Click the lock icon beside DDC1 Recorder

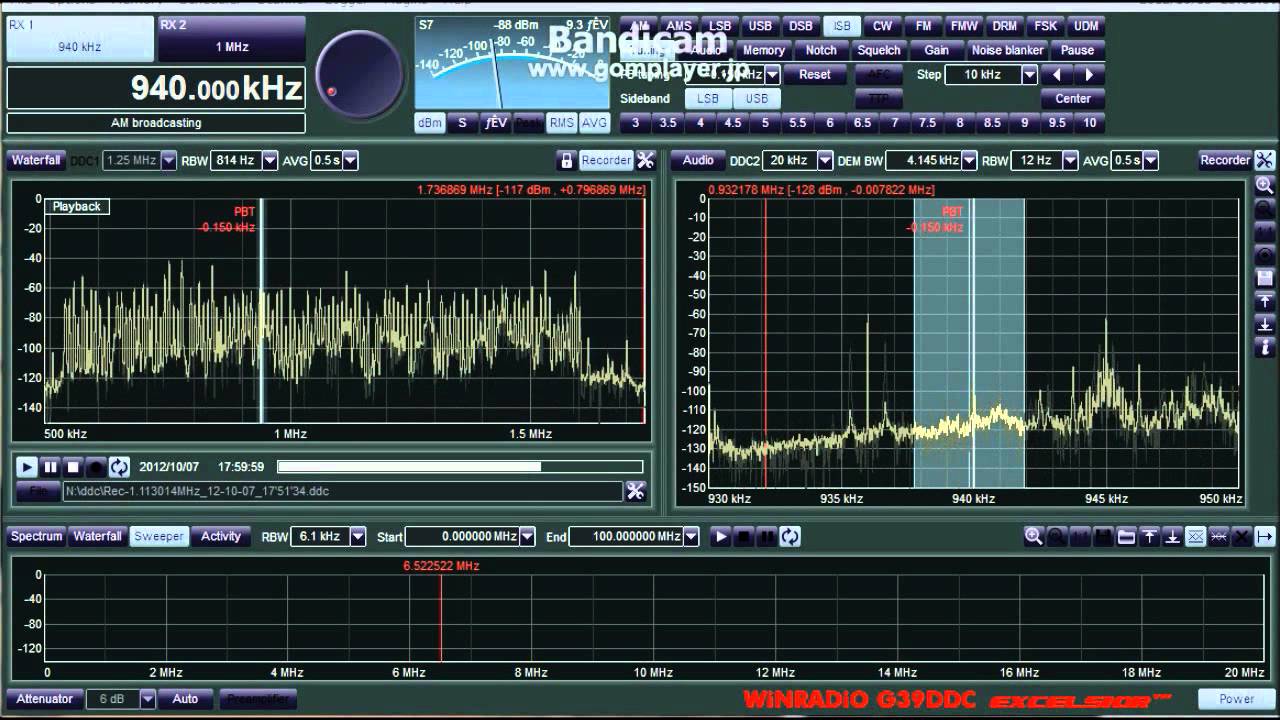coord(566,160)
